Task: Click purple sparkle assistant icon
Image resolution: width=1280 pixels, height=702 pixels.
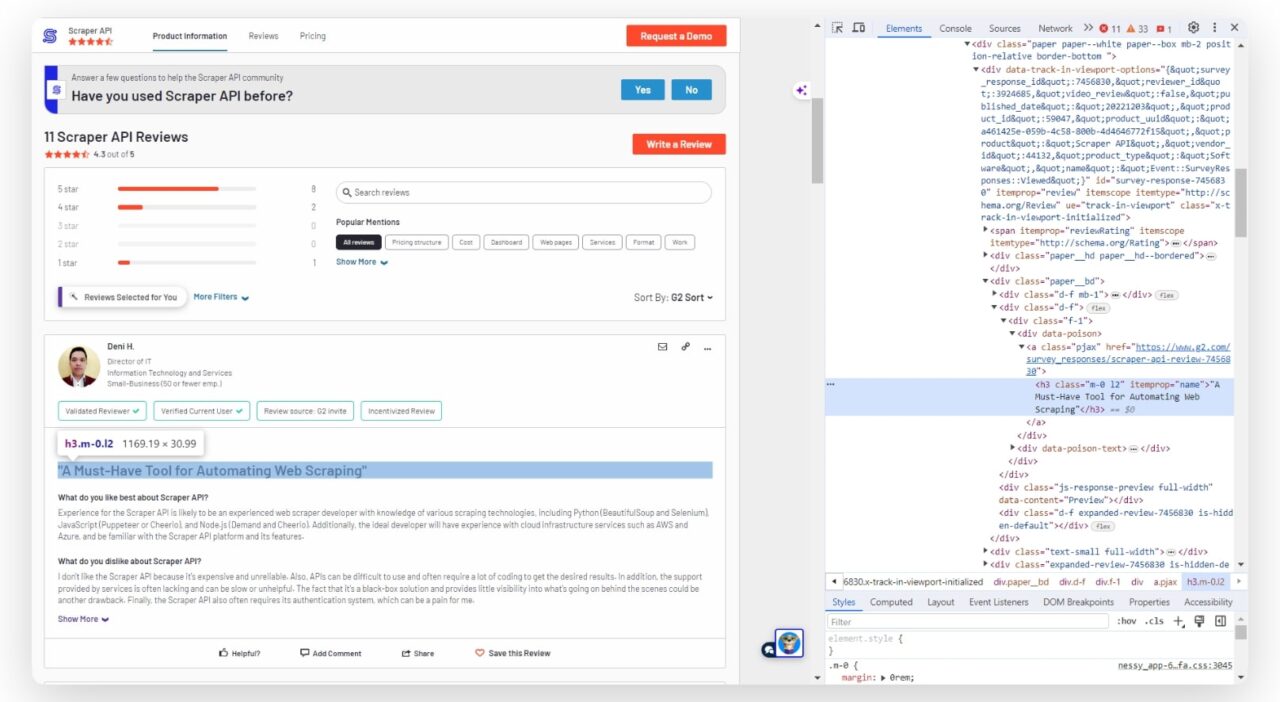Action: (801, 91)
